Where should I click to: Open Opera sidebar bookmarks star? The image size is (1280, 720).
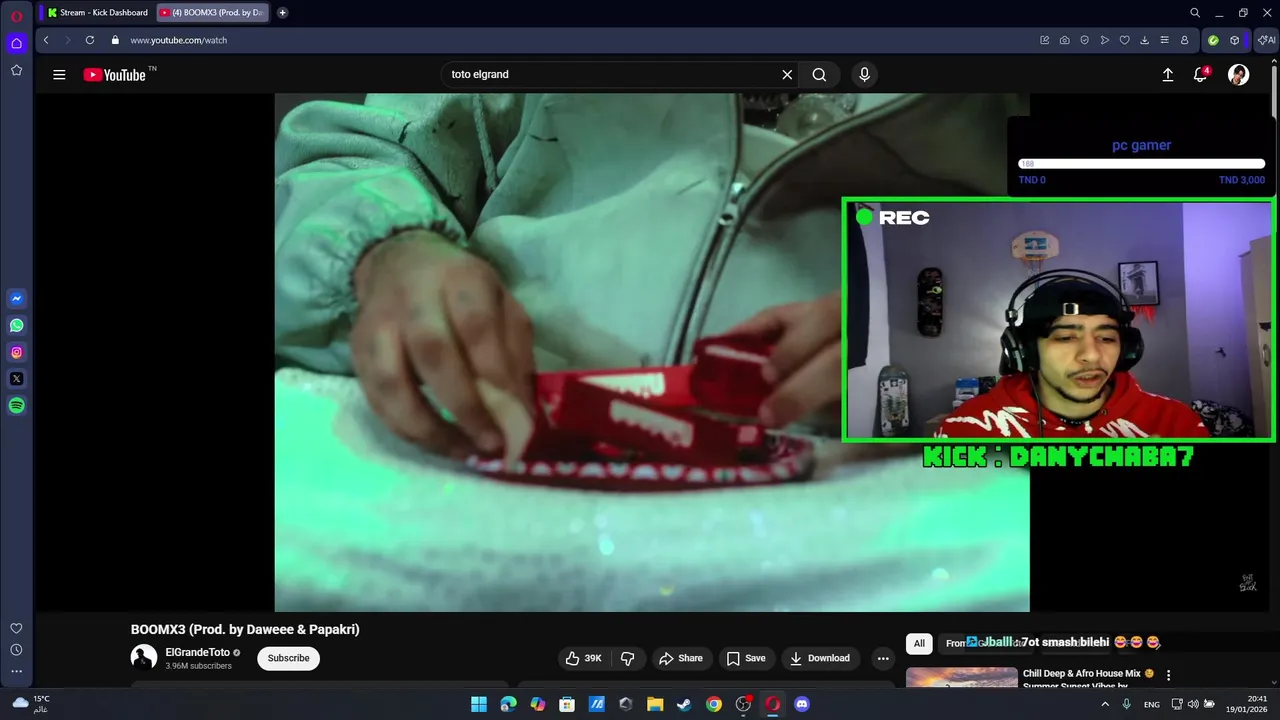pyautogui.click(x=16, y=70)
